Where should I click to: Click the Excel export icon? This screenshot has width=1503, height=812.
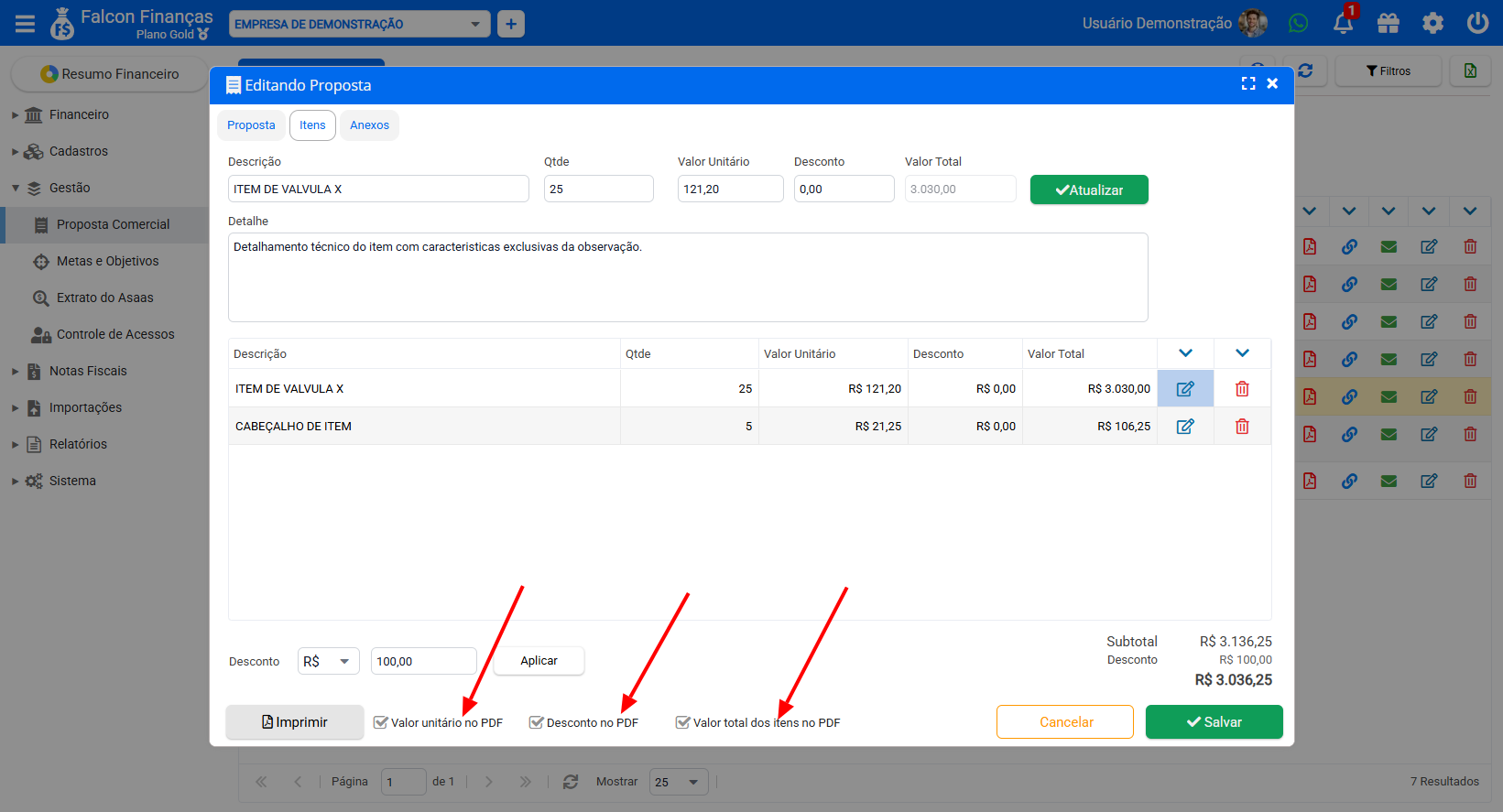point(1470,70)
